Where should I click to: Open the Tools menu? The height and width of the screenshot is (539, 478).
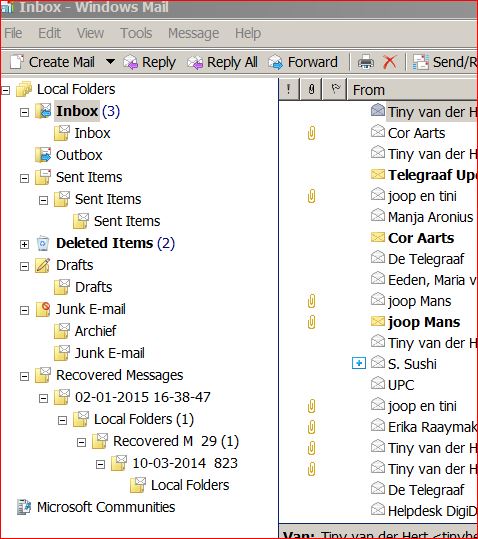(136, 33)
